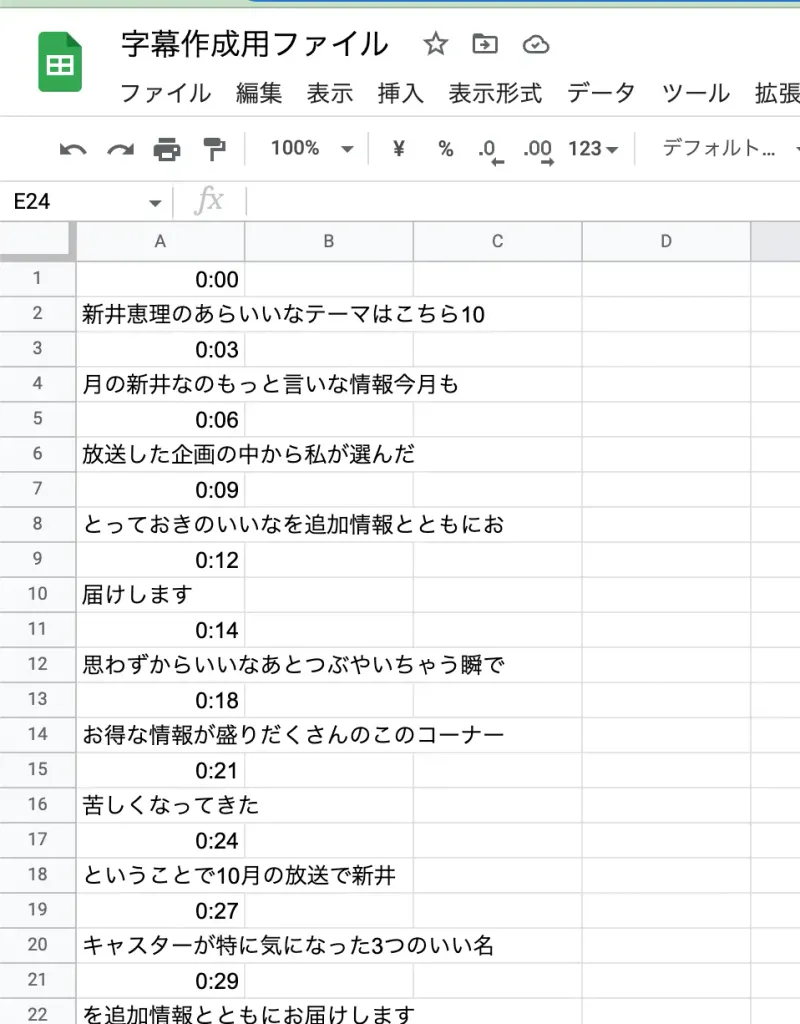
Task: Check document save status via cloud icon
Action: tap(537, 44)
